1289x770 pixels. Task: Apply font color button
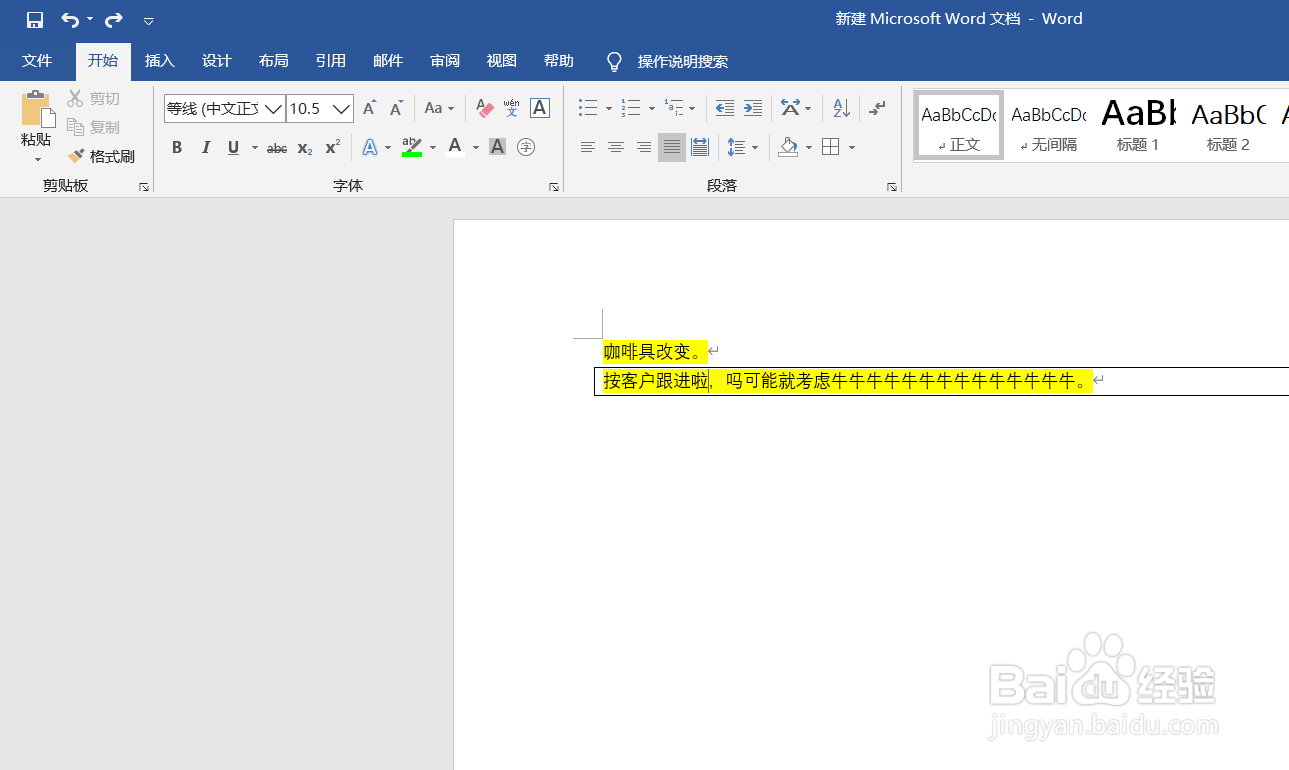[455, 148]
